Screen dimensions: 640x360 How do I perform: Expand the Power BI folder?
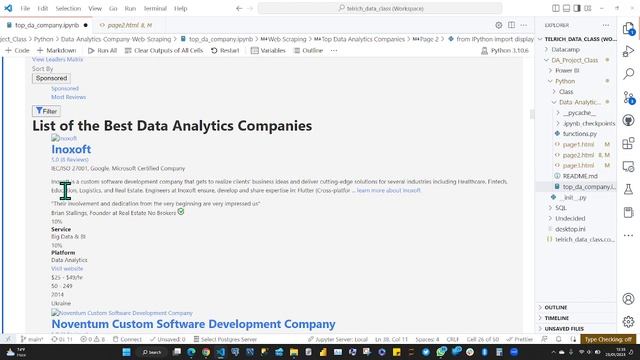tap(567, 71)
